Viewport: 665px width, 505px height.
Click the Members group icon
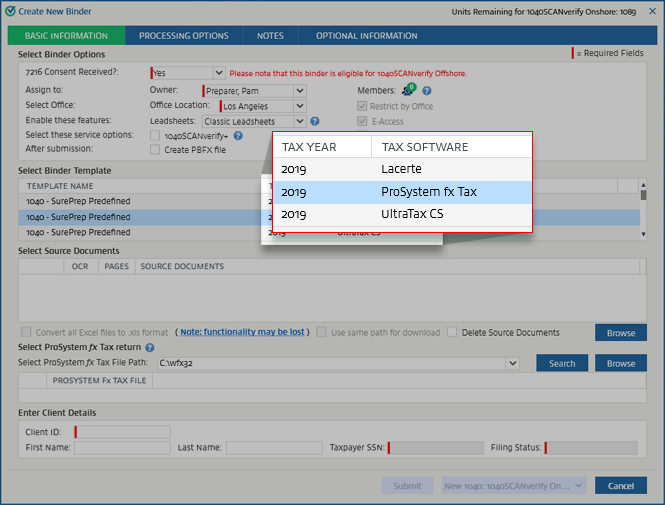pyautogui.click(x=408, y=90)
